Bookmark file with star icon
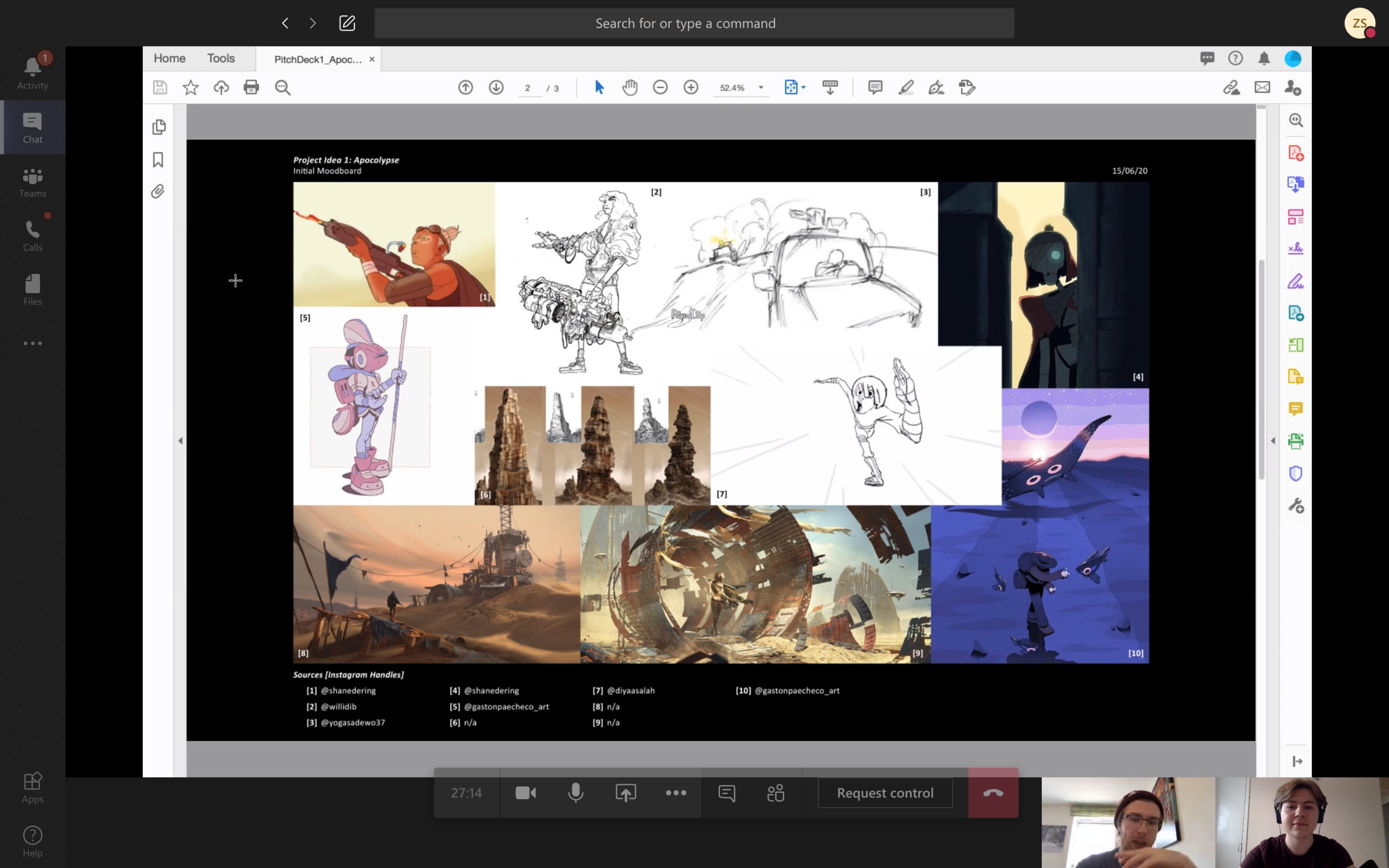The image size is (1389, 868). tap(191, 87)
